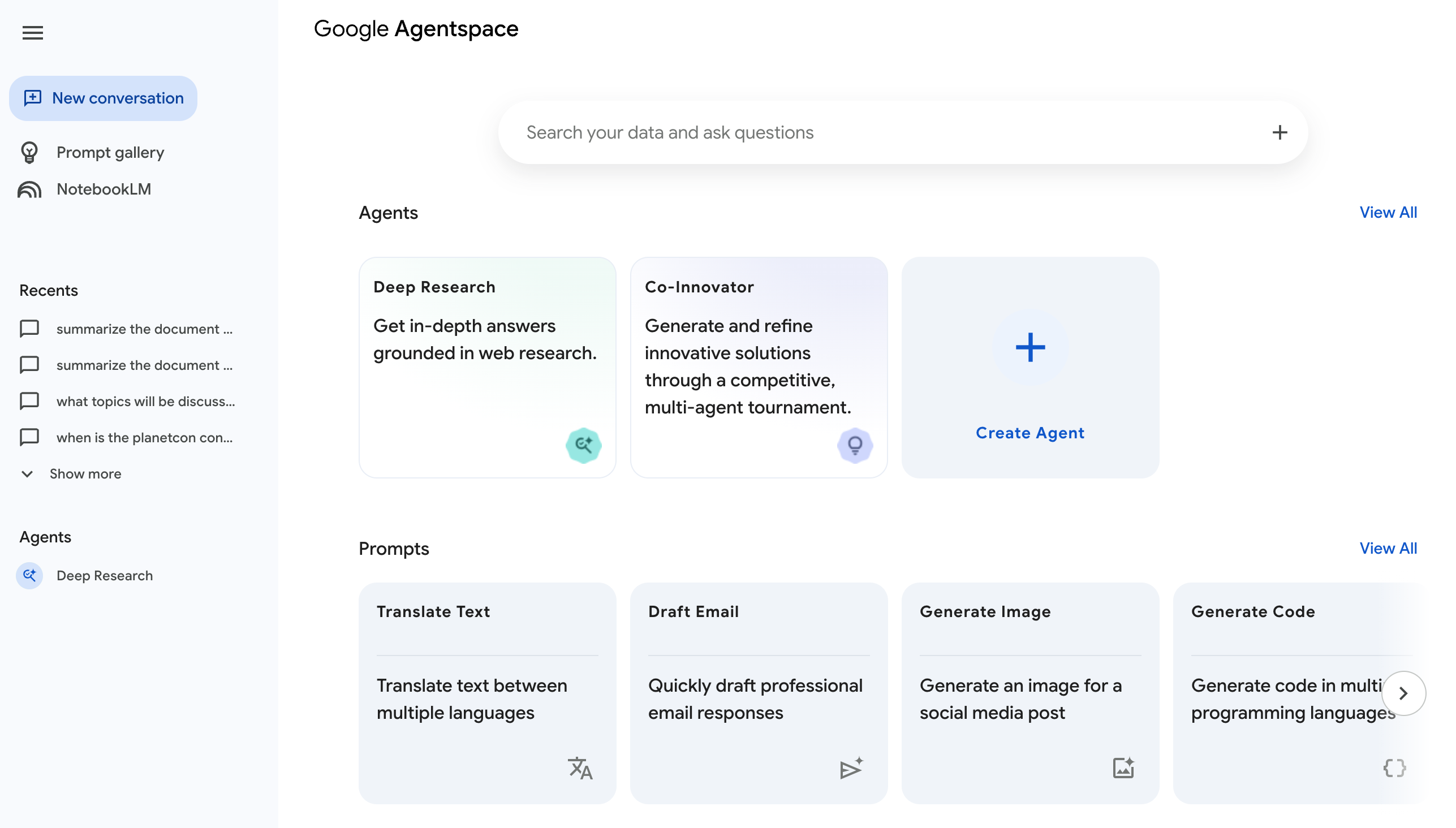This screenshot has height=828, width=1456.
Task: Click the teal Deep Research card icon
Action: [583, 445]
